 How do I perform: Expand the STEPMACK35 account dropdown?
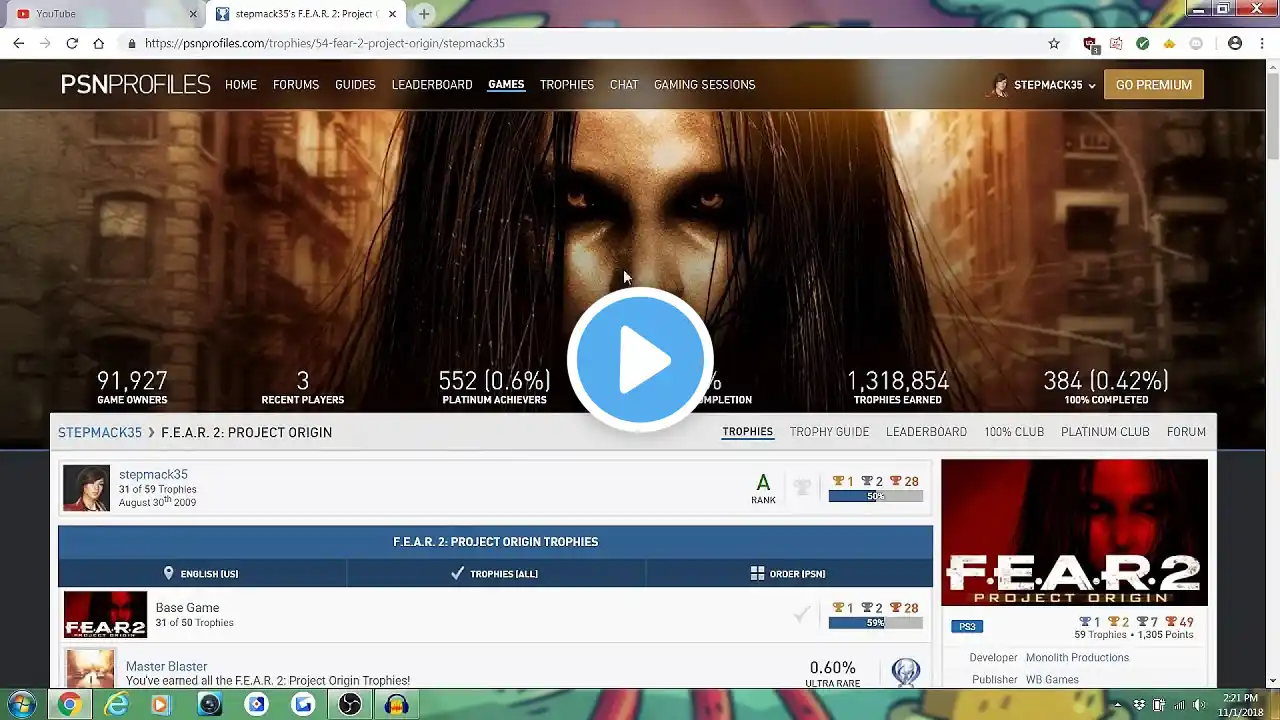click(1042, 85)
